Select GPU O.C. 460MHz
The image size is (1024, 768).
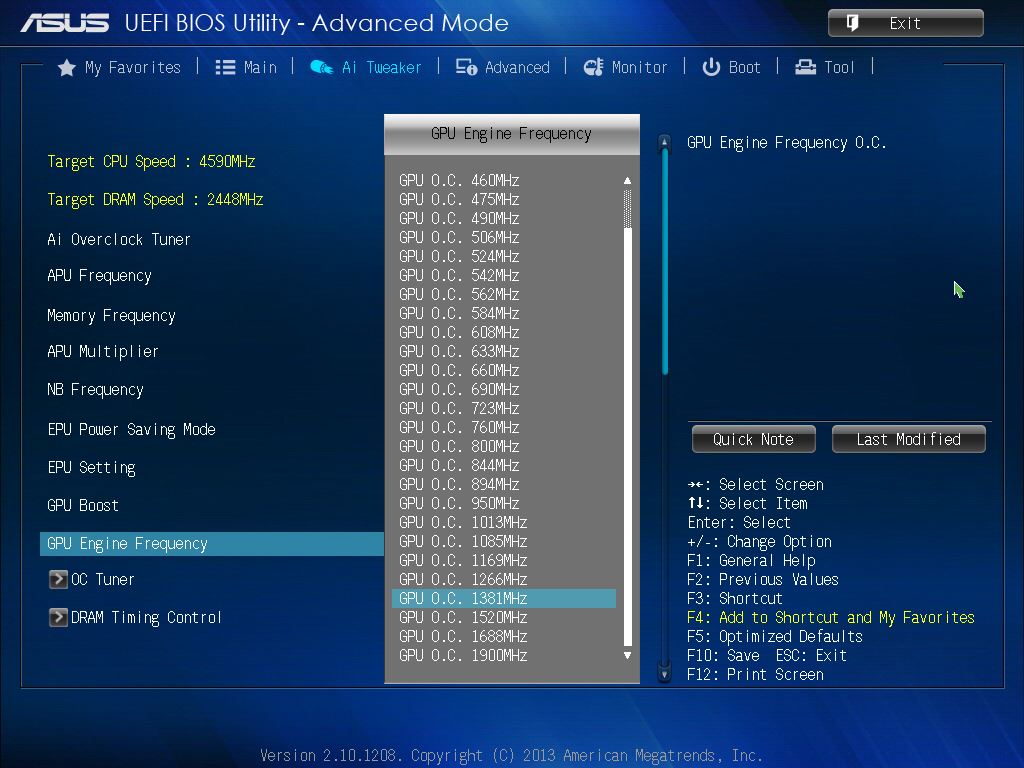[459, 180]
